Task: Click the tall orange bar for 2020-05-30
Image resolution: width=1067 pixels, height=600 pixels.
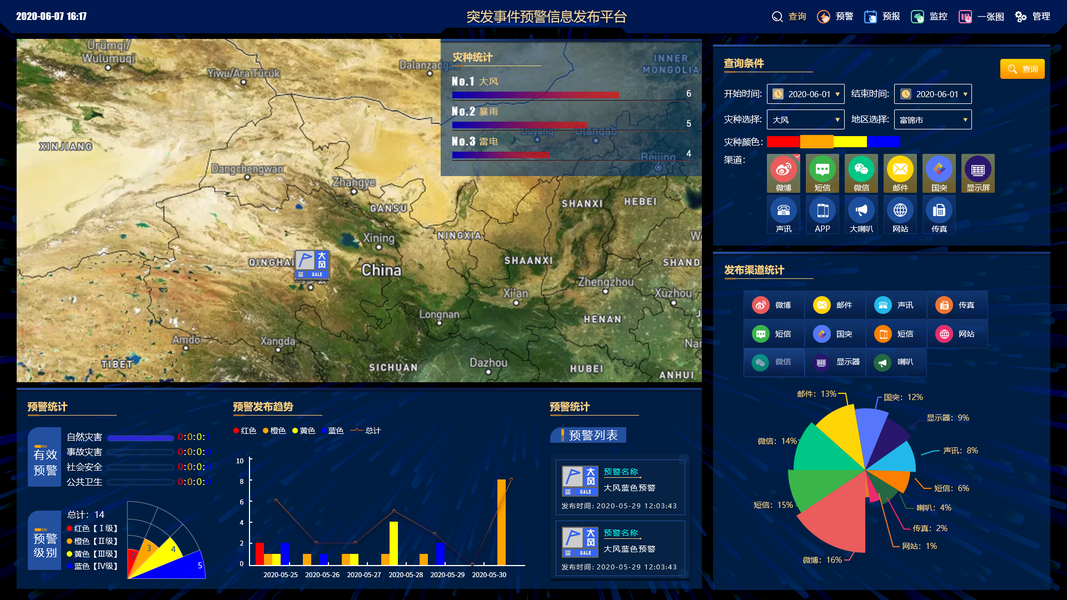Action: (502, 522)
